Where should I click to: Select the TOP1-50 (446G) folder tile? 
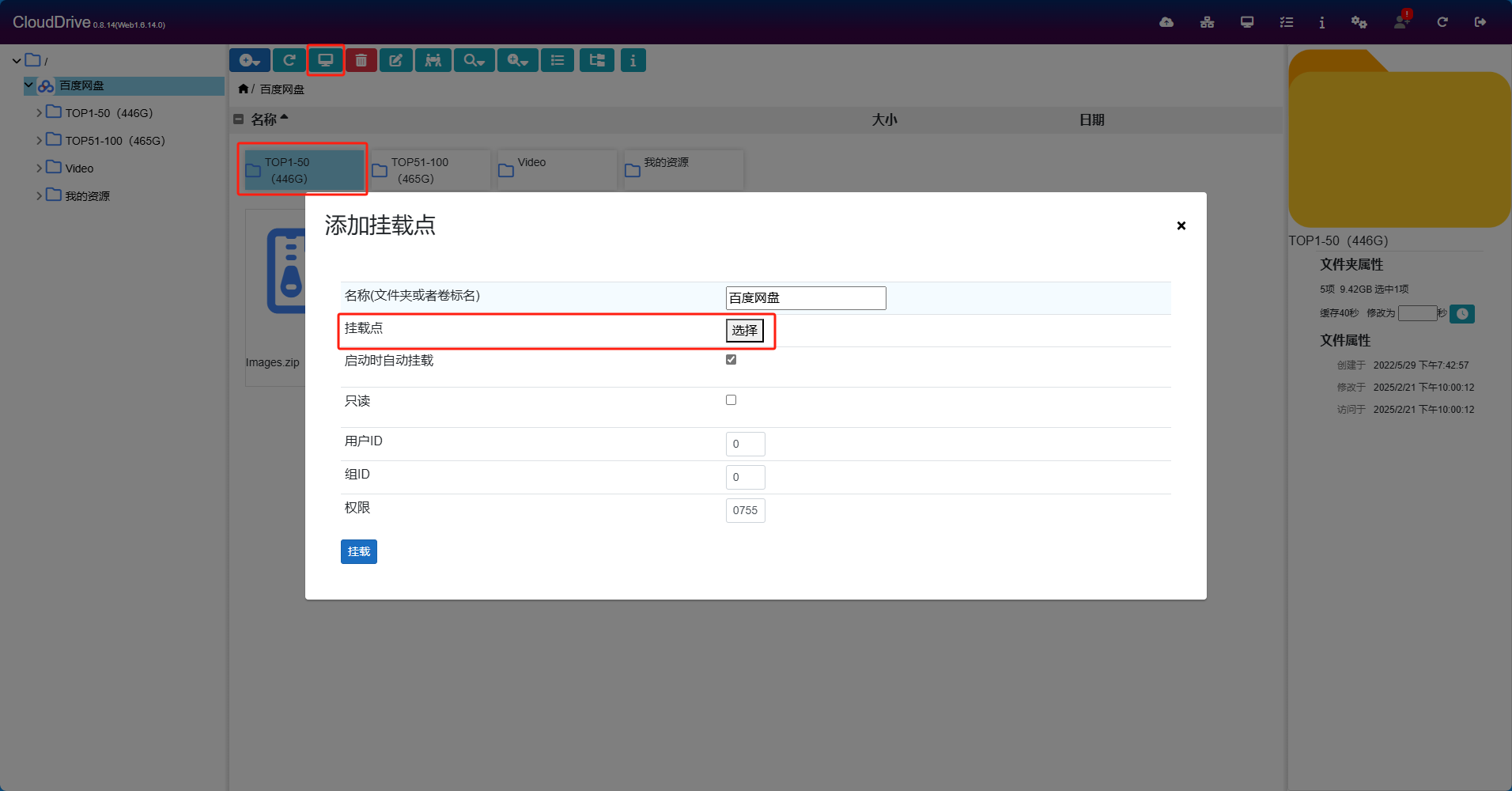[303, 169]
